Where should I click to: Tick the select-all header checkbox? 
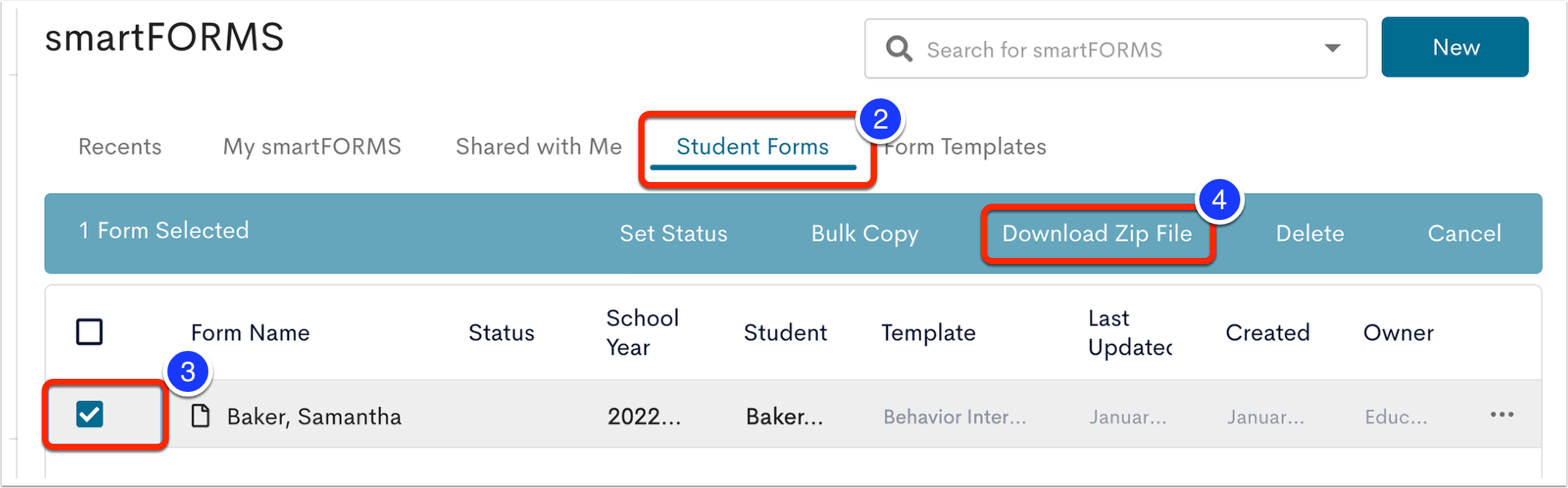click(90, 332)
